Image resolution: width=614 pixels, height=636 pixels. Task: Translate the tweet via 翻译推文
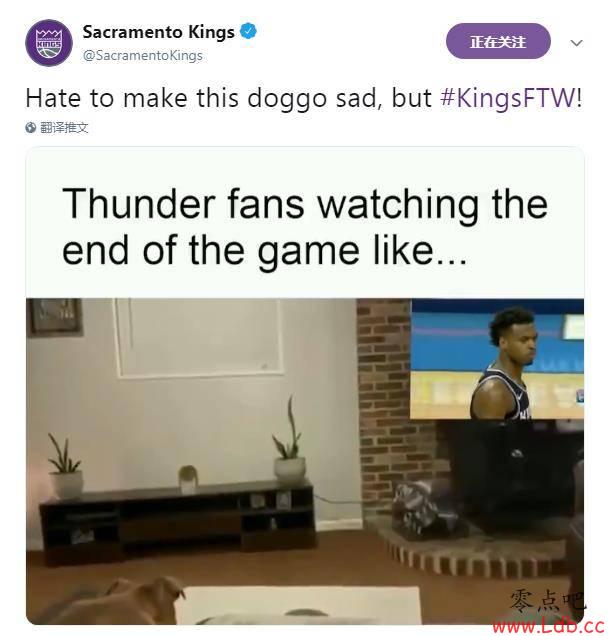(x=64, y=128)
